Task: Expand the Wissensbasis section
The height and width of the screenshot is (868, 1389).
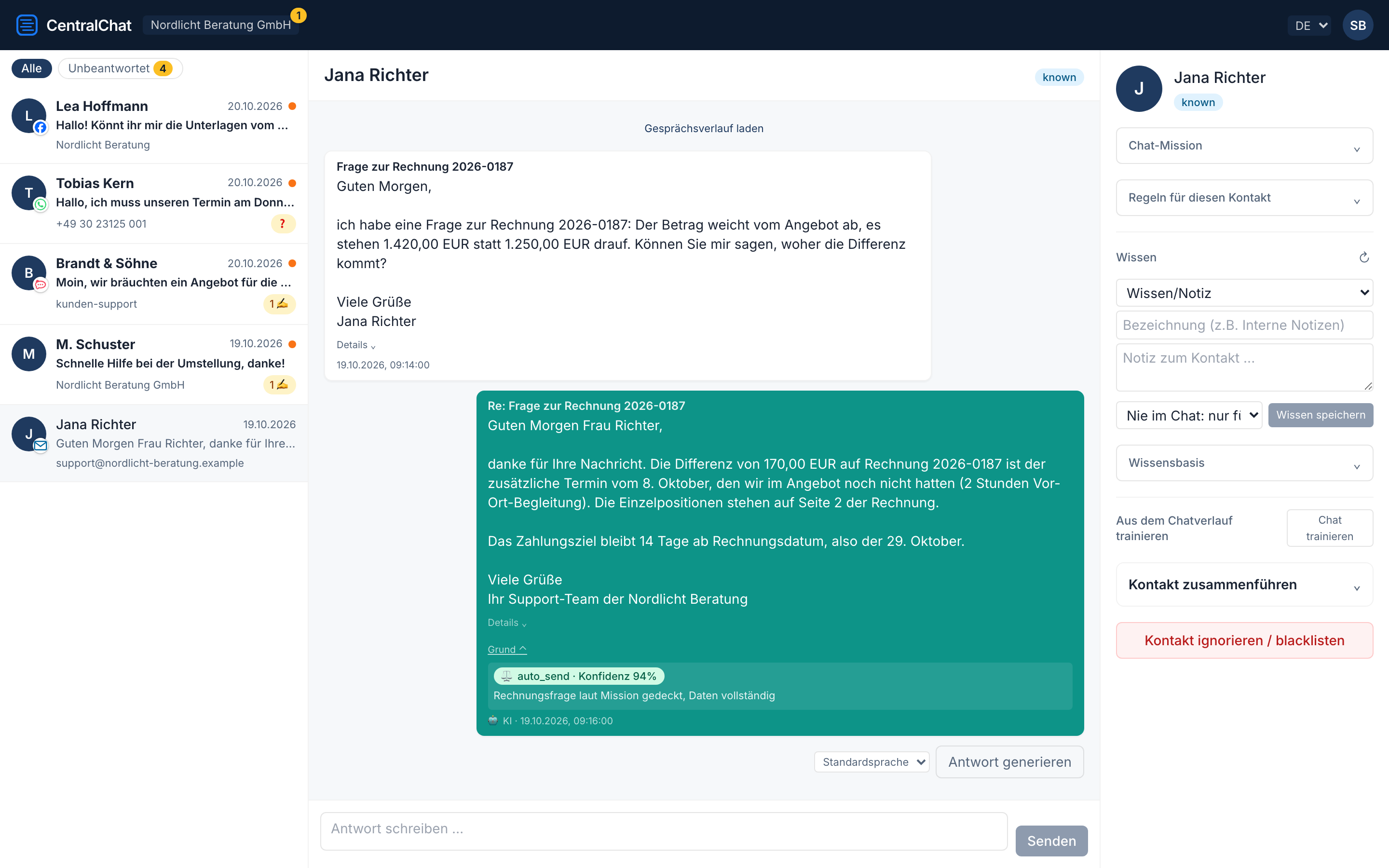Action: 1244,463
